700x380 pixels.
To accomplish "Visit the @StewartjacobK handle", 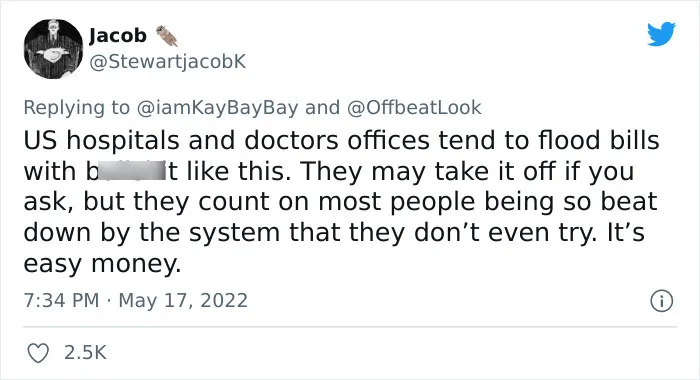I will [167, 62].
